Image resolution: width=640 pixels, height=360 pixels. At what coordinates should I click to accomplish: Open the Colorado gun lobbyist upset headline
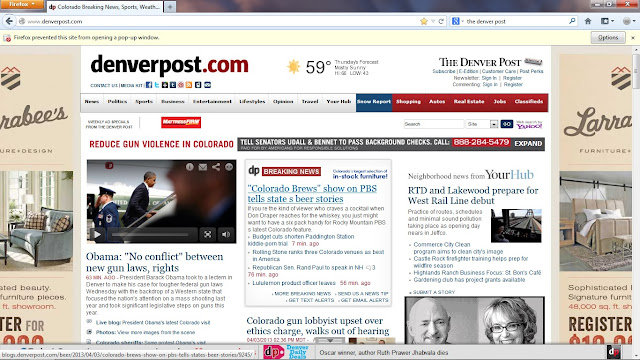(318, 326)
